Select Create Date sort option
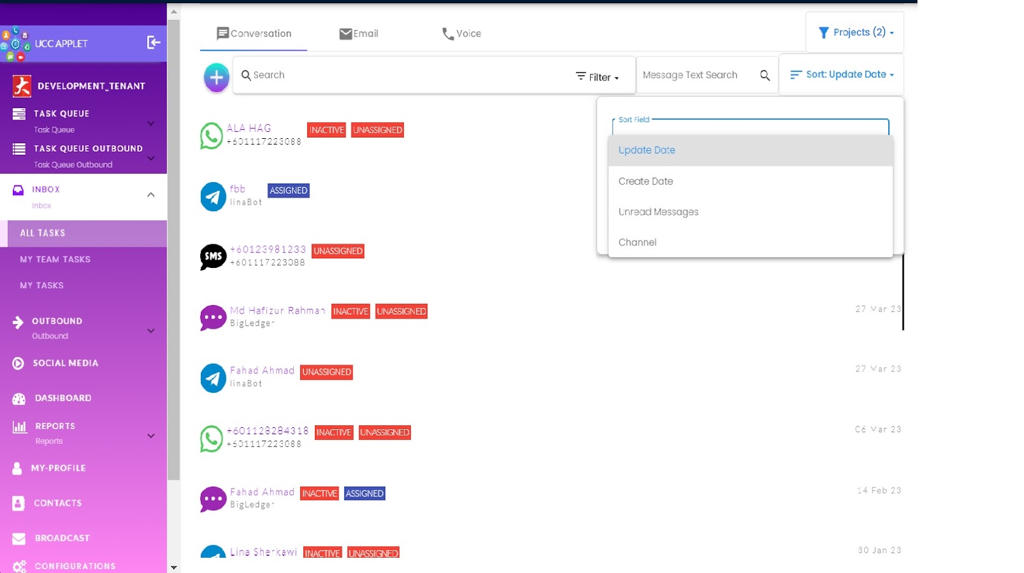This screenshot has height=573, width=1024. pos(646,182)
